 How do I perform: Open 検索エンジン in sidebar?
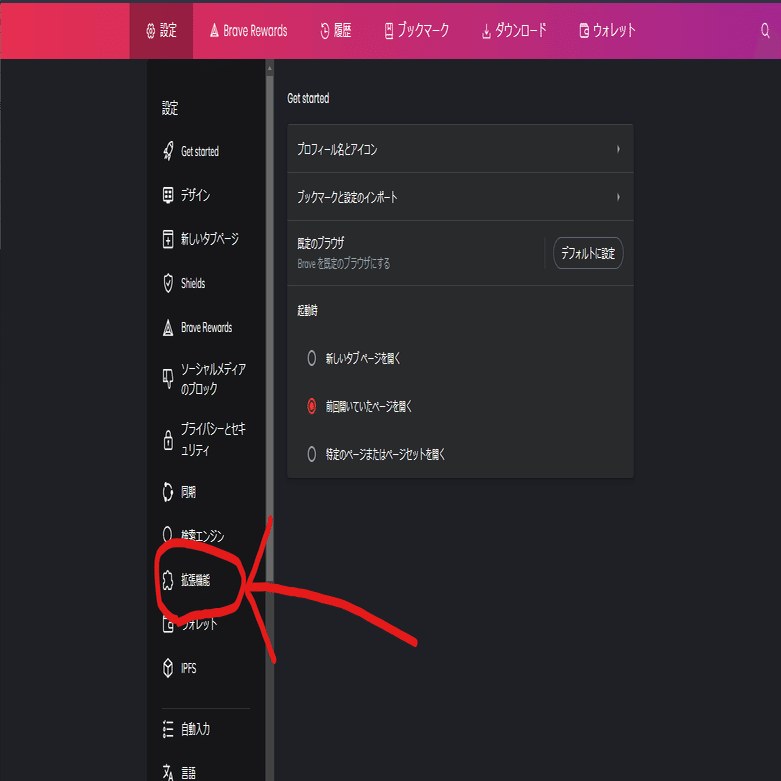202,535
